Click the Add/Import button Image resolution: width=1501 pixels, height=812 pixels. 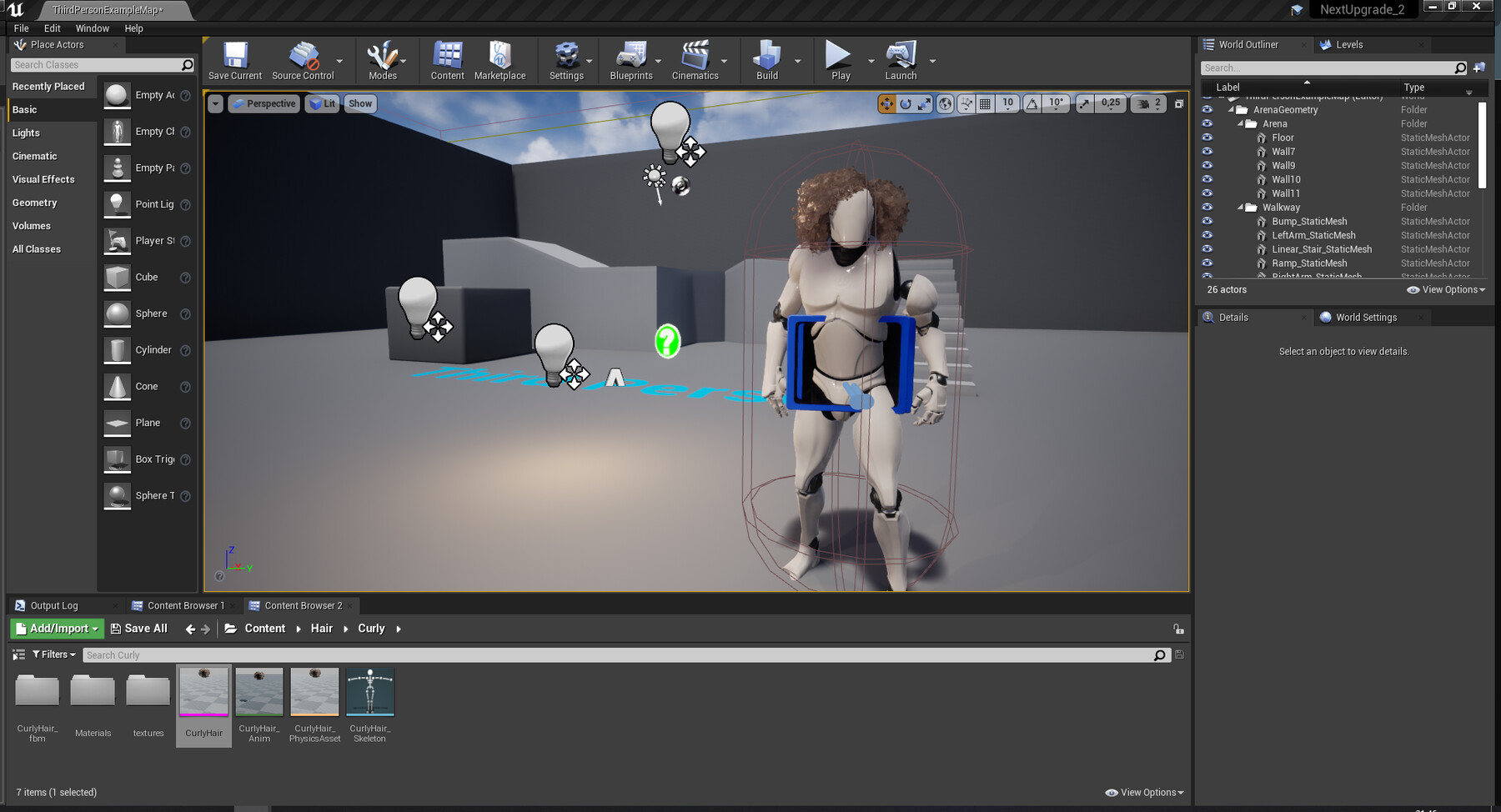(x=58, y=629)
